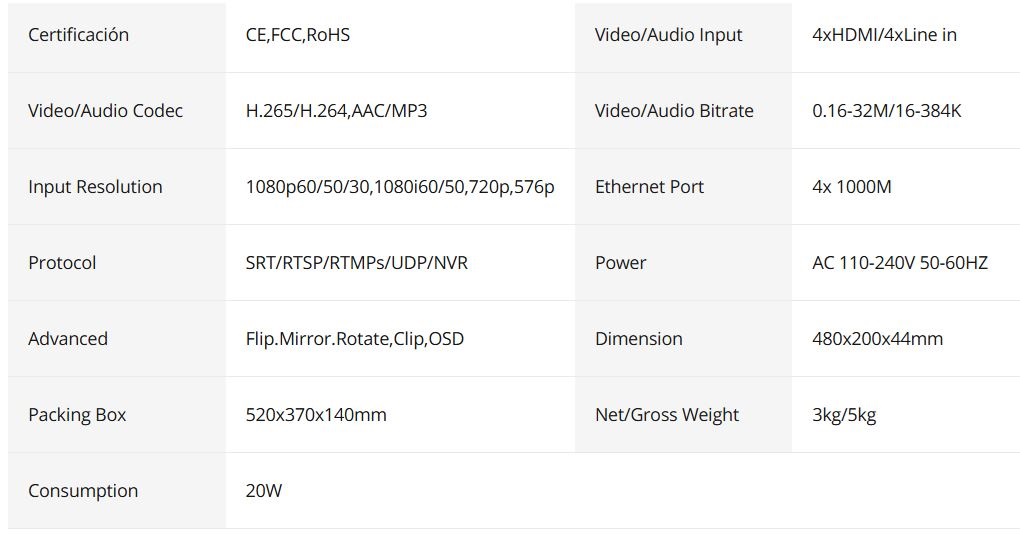Click the AC 110-240V 50-60HZ value
The image size is (1024, 535).
[x=900, y=263]
